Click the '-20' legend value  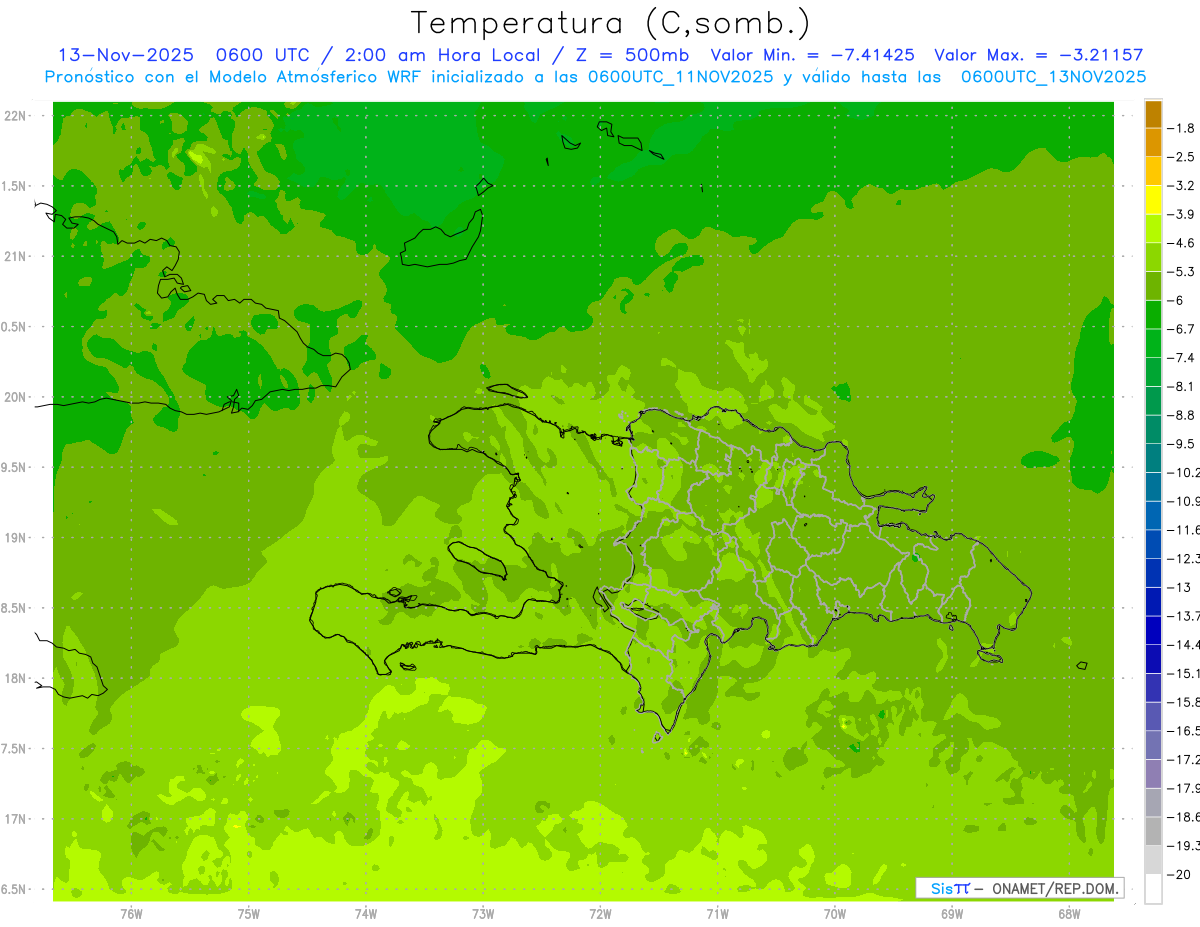coord(1179,875)
